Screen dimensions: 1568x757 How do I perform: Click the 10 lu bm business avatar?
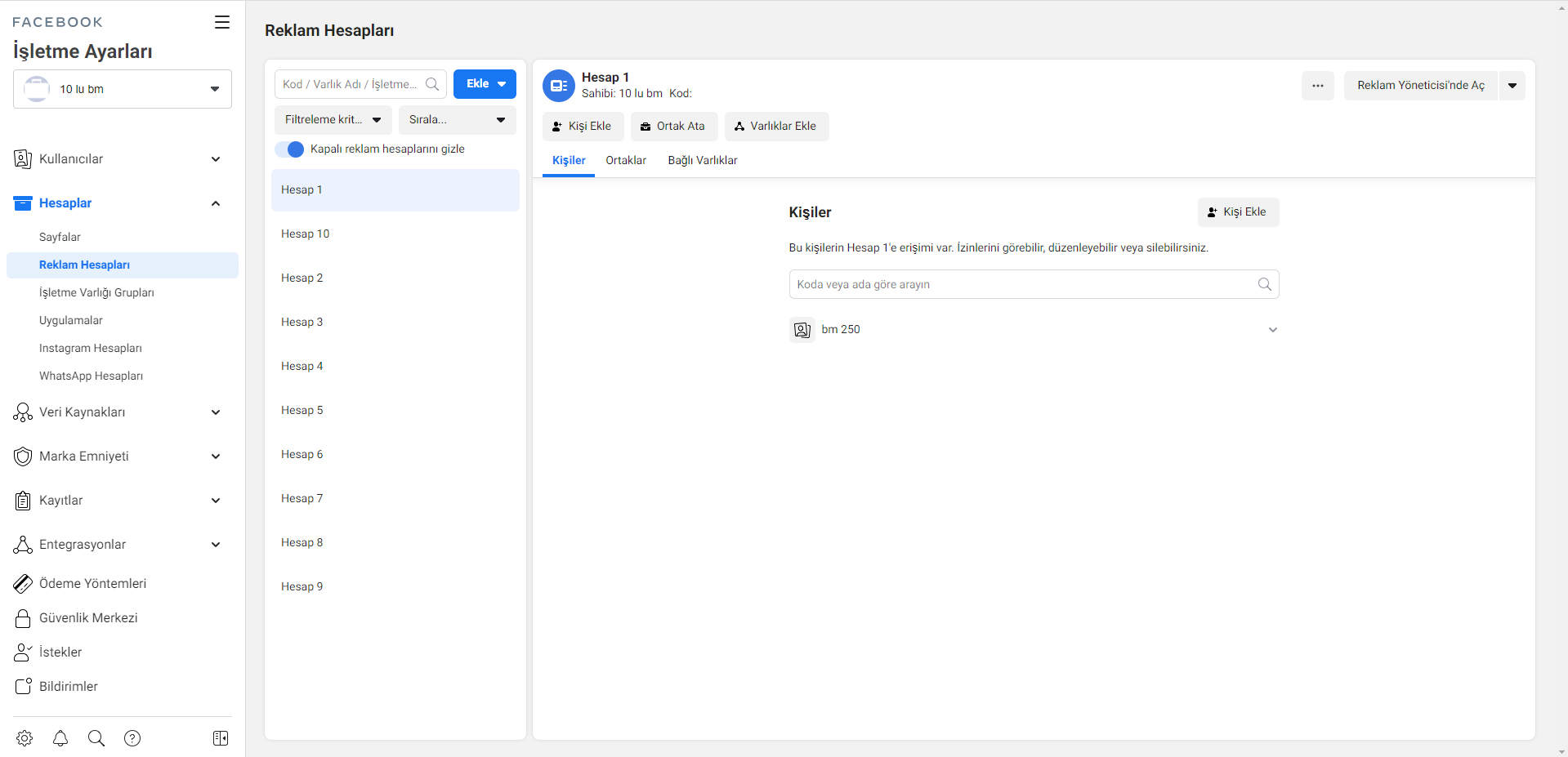pos(37,89)
